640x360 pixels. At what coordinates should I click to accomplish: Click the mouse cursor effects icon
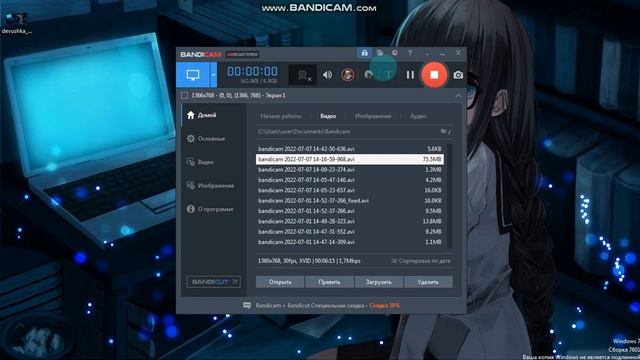tap(369, 75)
